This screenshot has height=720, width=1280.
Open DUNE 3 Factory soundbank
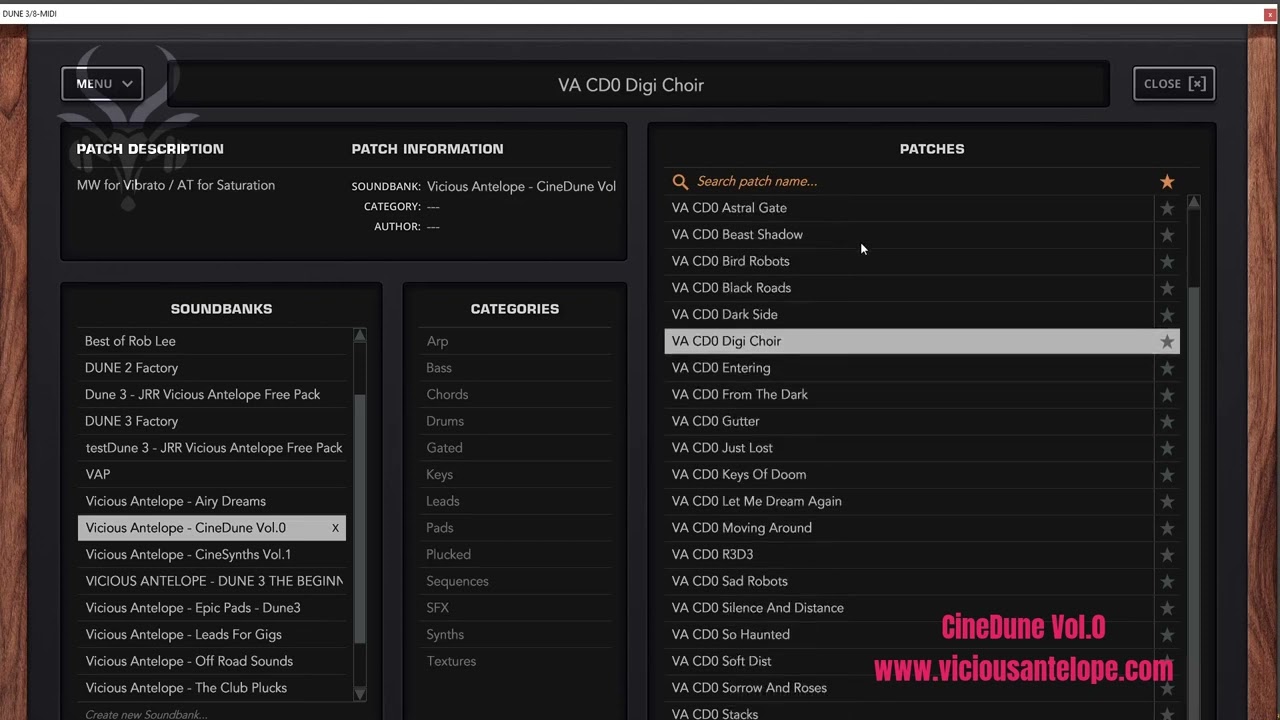(x=212, y=421)
